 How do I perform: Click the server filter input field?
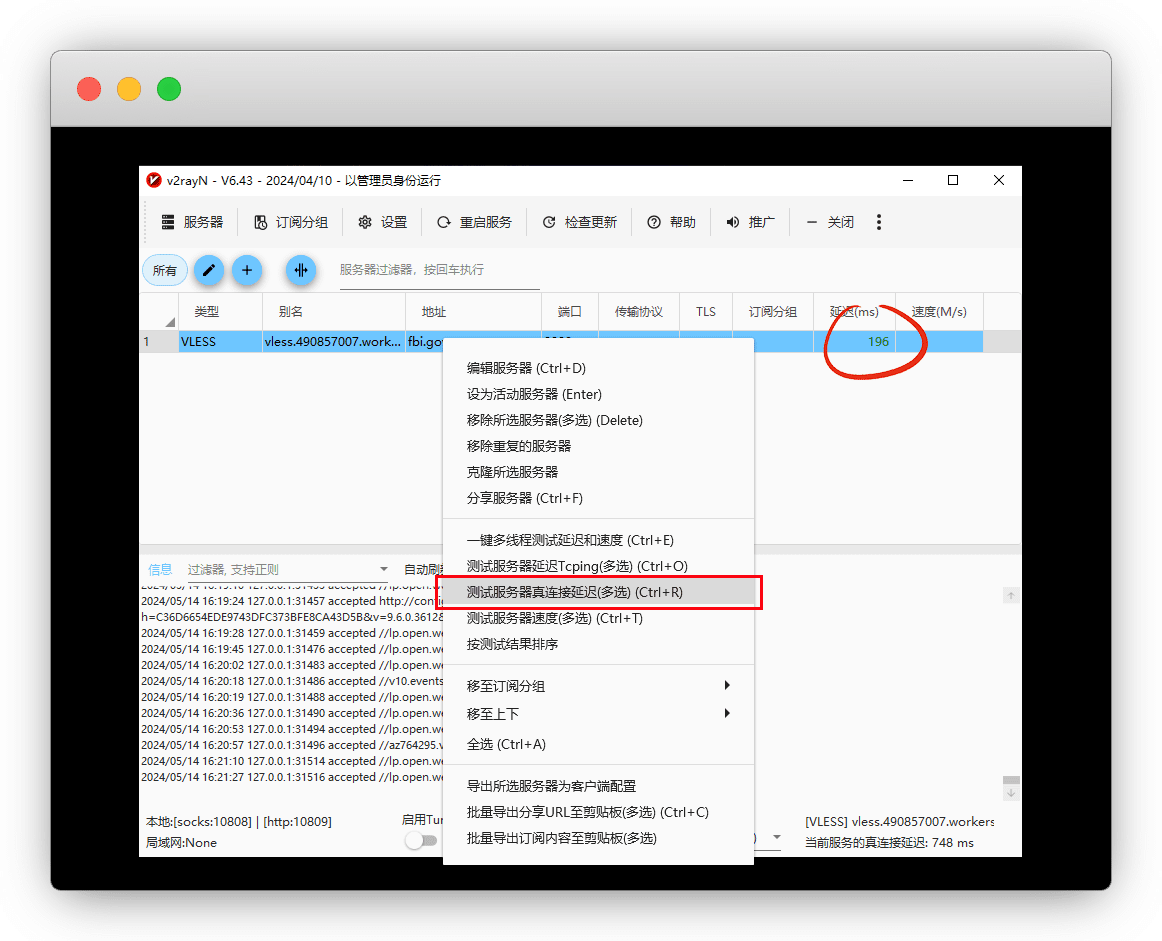pyautogui.click(x=438, y=270)
